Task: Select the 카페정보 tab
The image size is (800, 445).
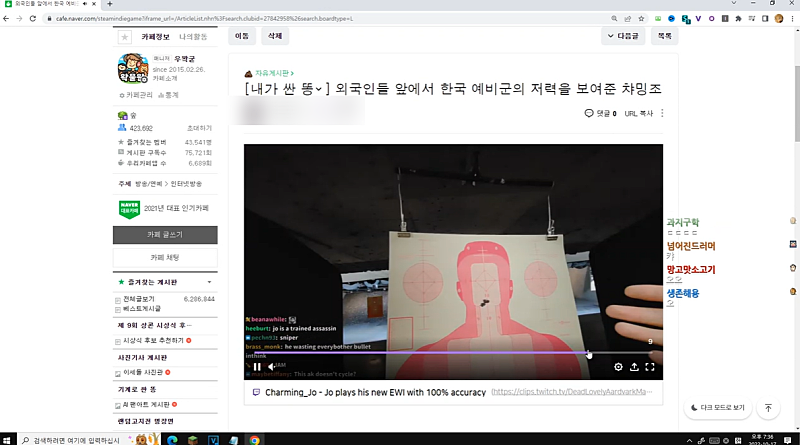Action: pyautogui.click(x=155, y=36)
